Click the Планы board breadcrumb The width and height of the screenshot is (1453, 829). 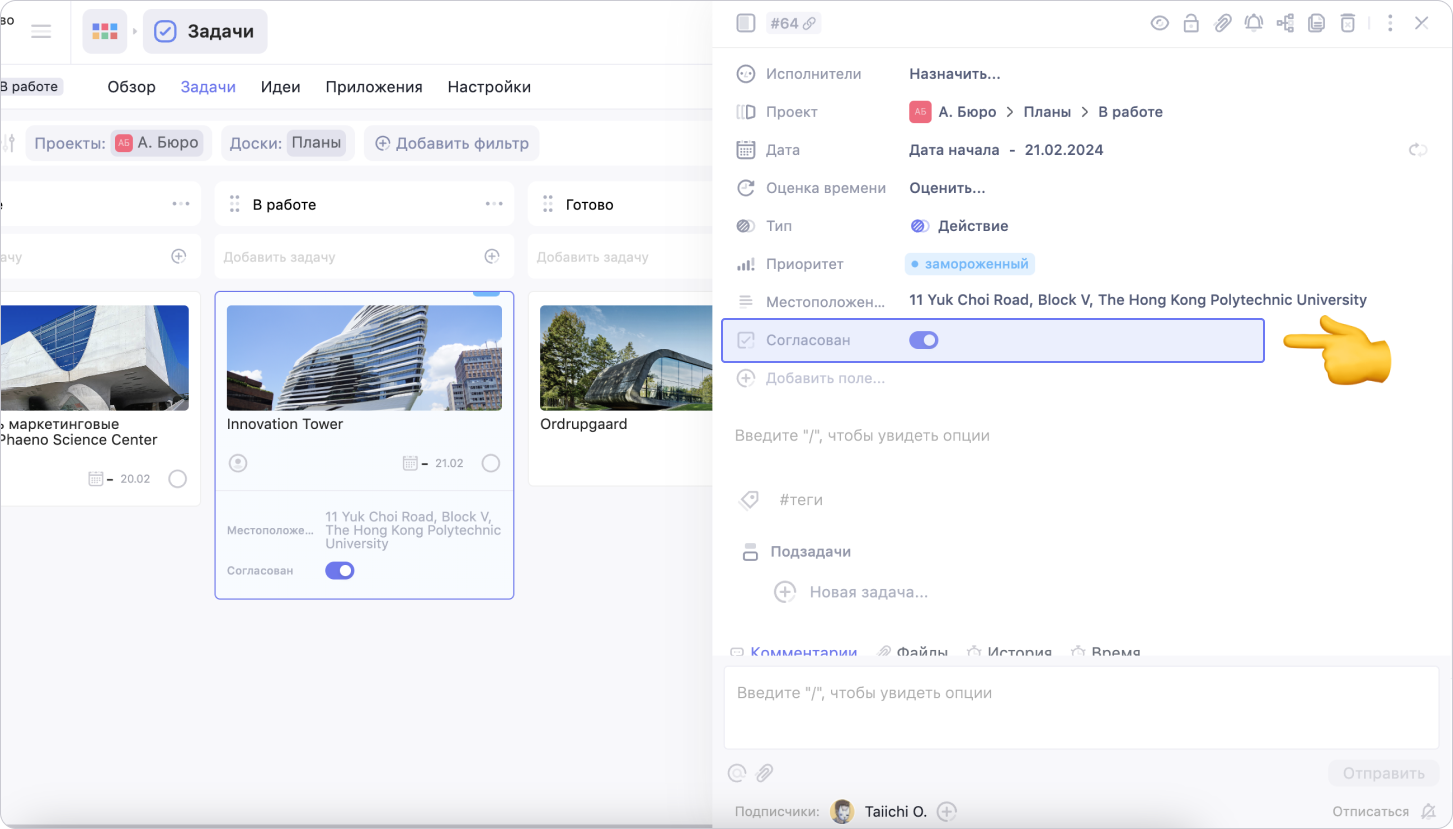point(1047,112)
